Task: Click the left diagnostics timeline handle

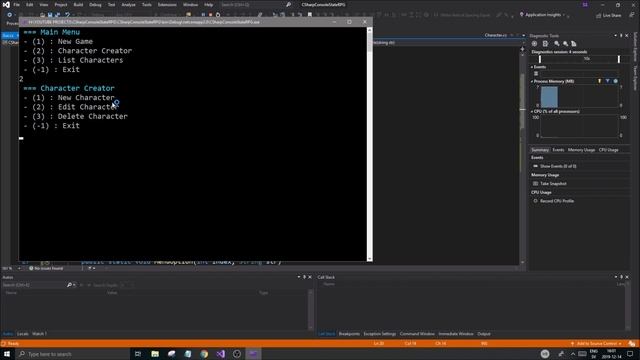Action: coord(540,59)
